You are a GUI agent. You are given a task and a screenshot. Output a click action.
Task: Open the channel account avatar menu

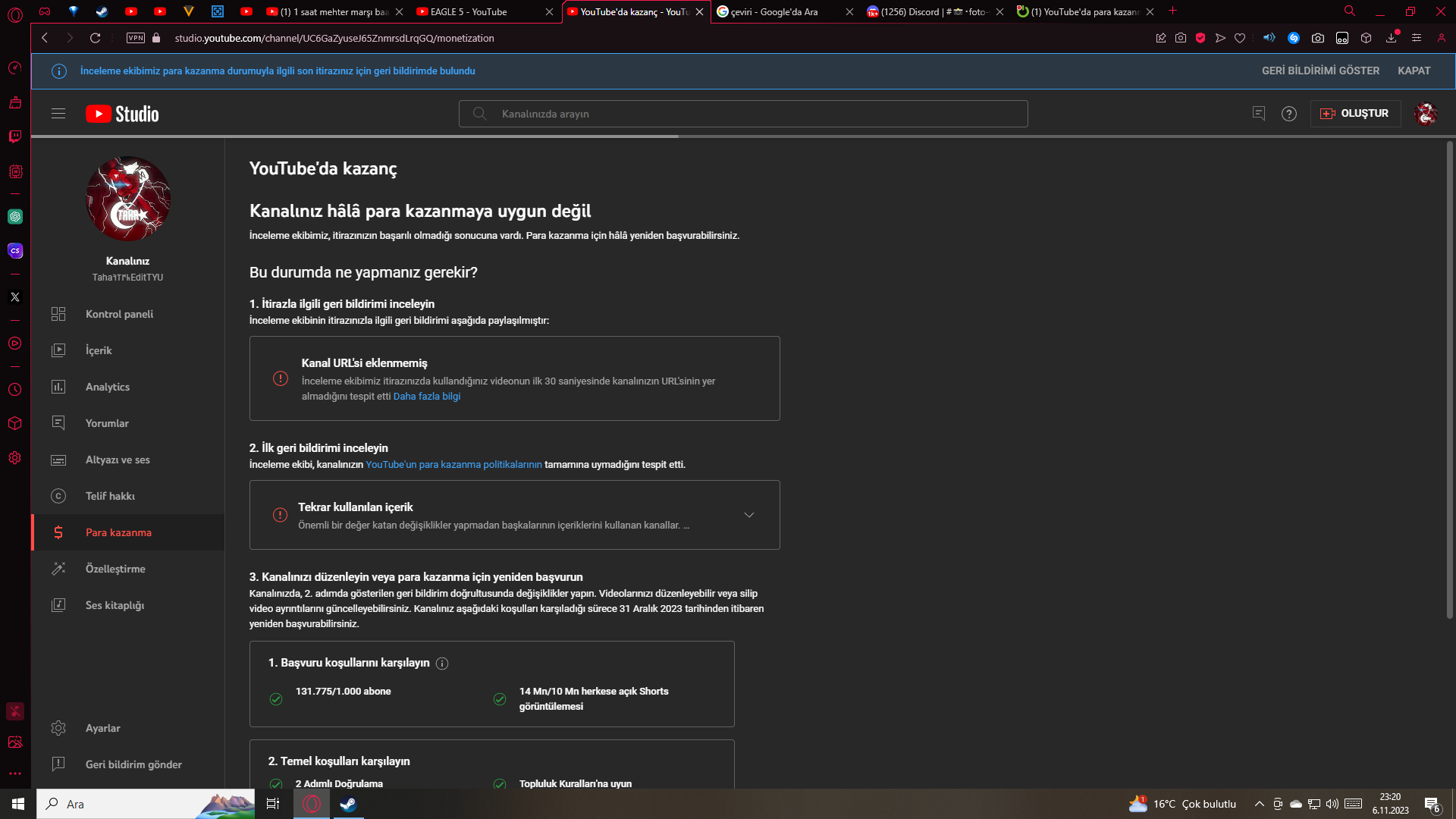point(1426,114)
